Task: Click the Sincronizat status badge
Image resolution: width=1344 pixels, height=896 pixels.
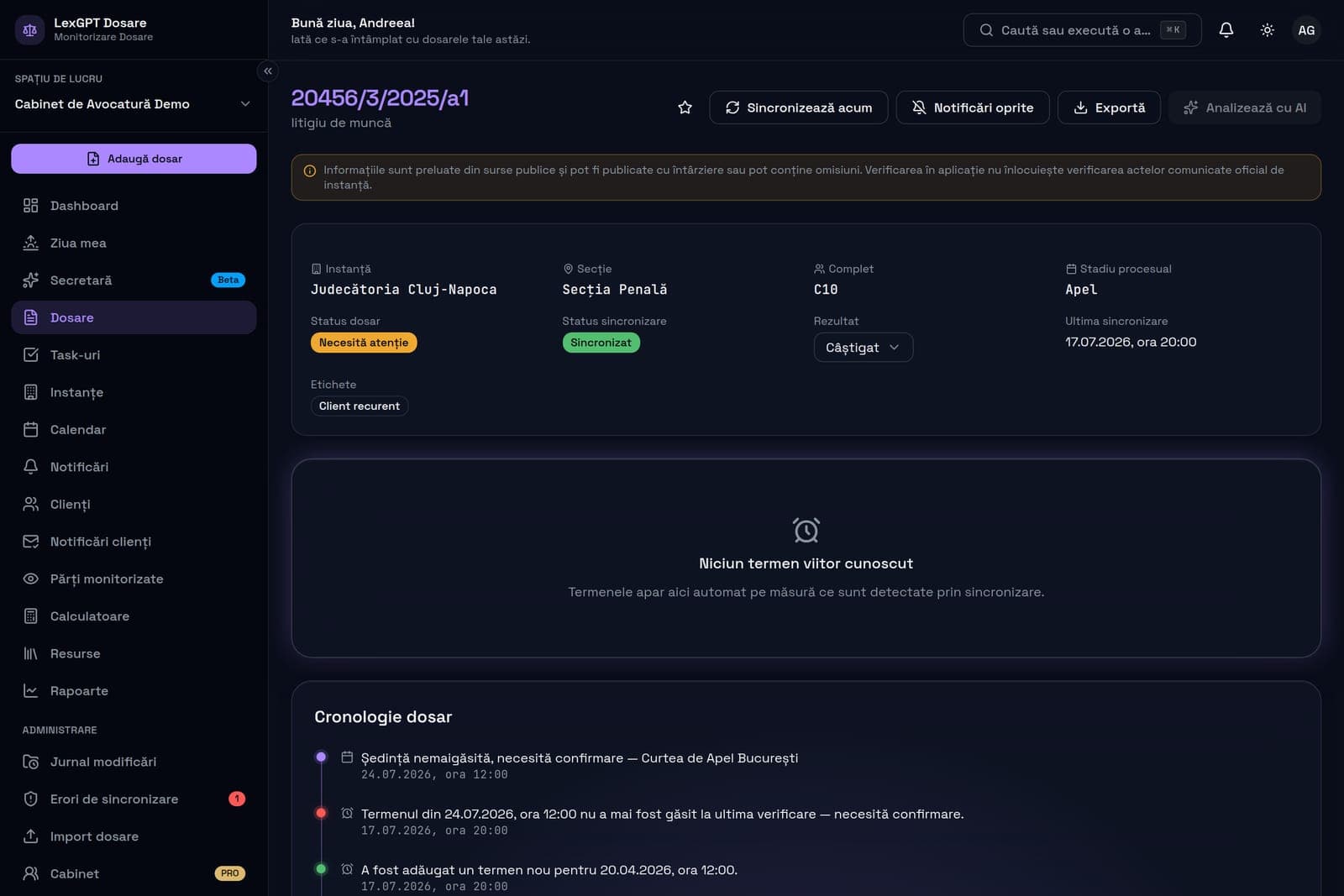Action: [x=601, y=343]
